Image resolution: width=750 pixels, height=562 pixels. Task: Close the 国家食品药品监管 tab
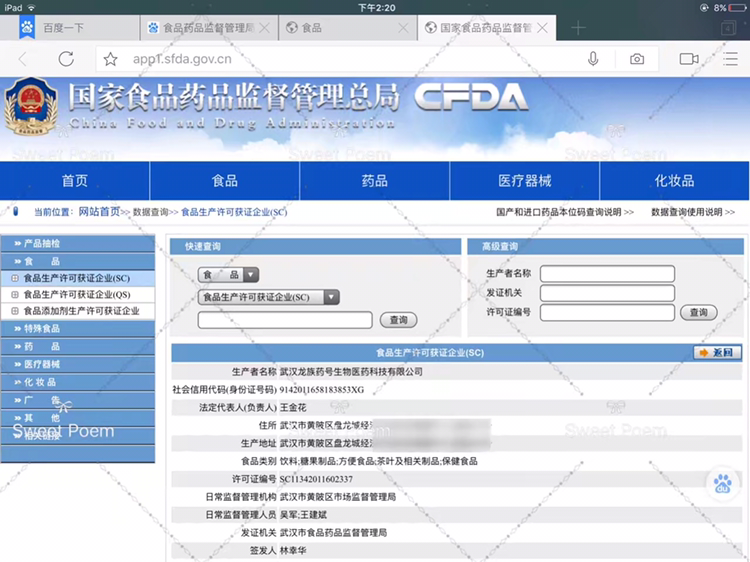point(542,28)
